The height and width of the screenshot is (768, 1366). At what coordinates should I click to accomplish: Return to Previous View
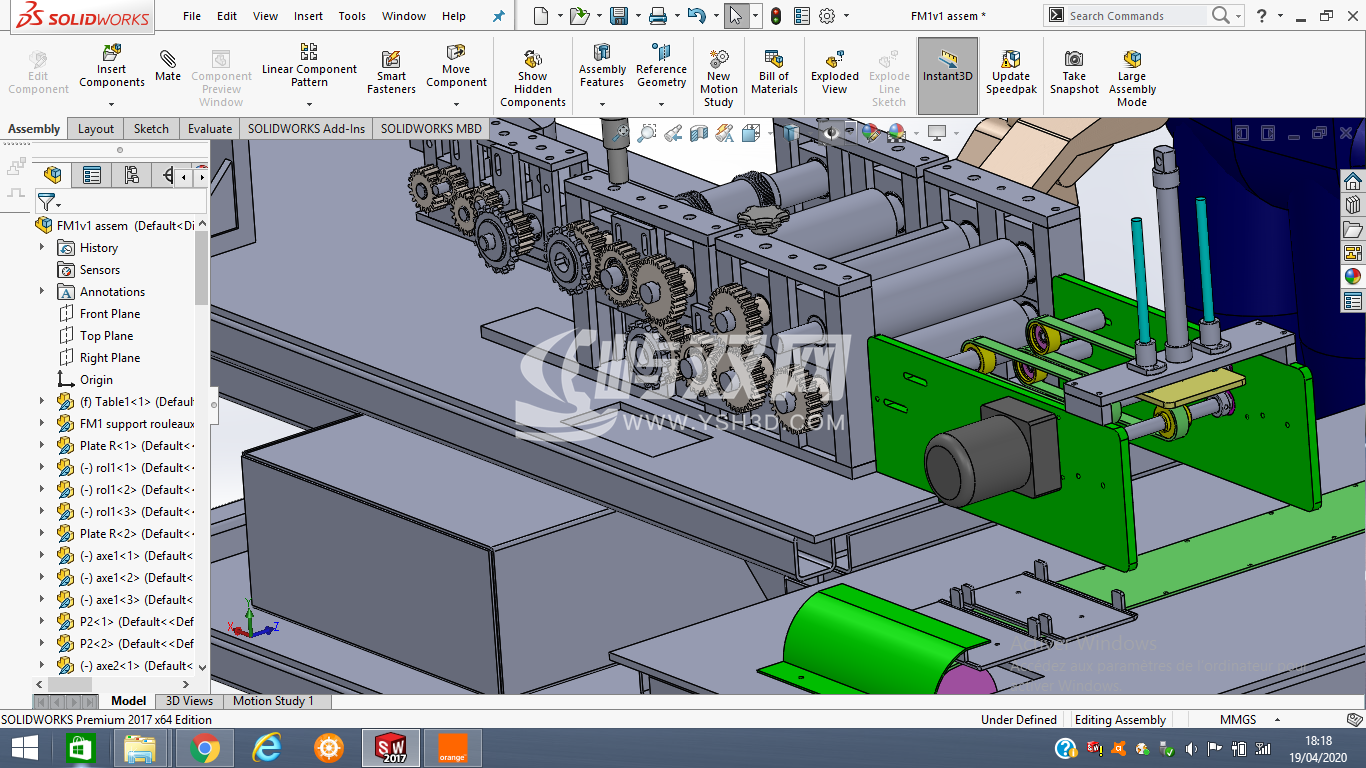point(673,132)
